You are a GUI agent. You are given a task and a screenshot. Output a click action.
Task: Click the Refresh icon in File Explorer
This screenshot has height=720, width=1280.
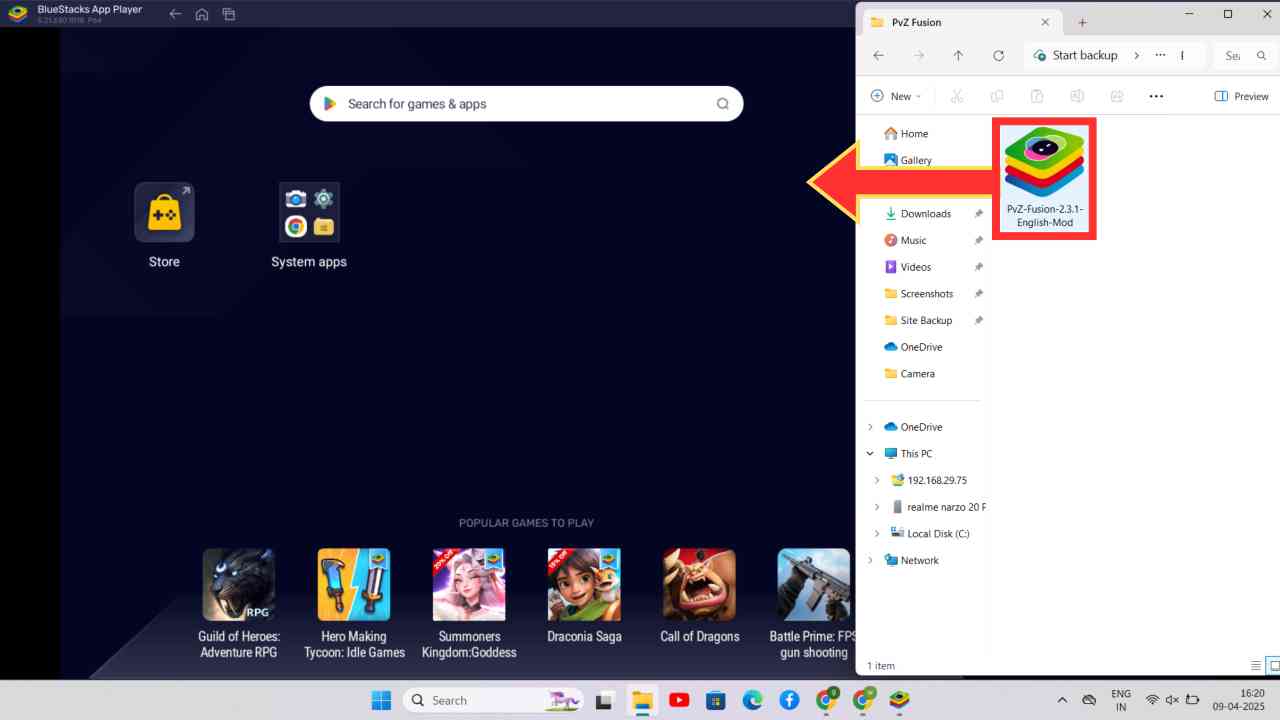point(998,55)
